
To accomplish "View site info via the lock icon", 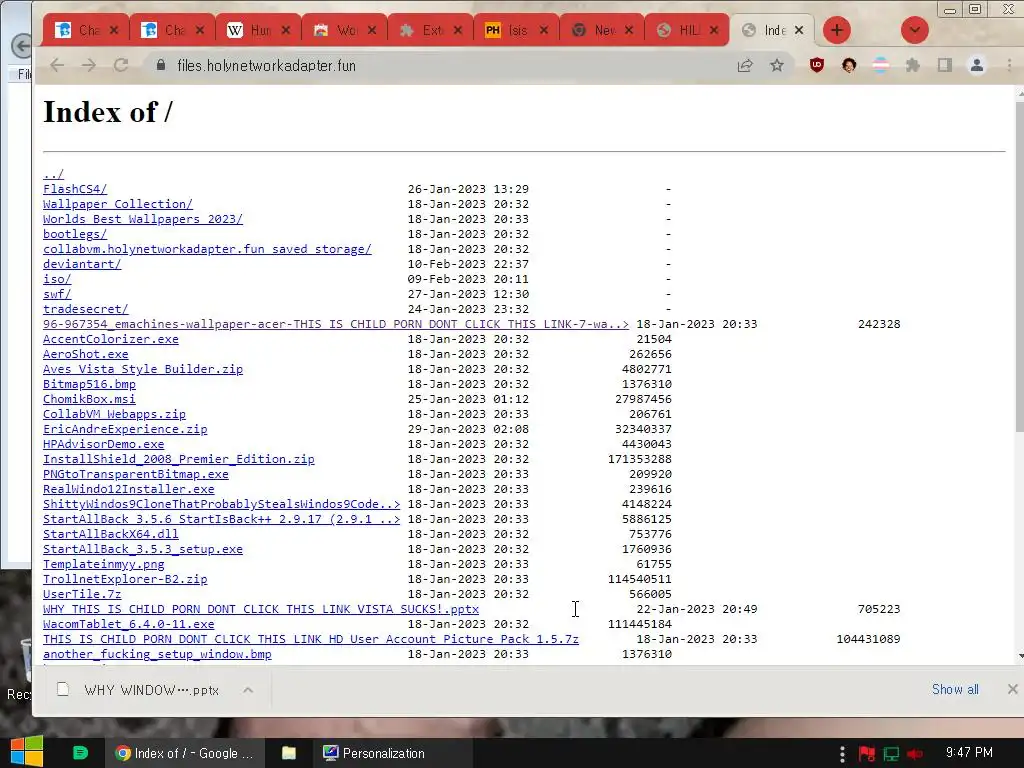I will click(x=161, y=65).
